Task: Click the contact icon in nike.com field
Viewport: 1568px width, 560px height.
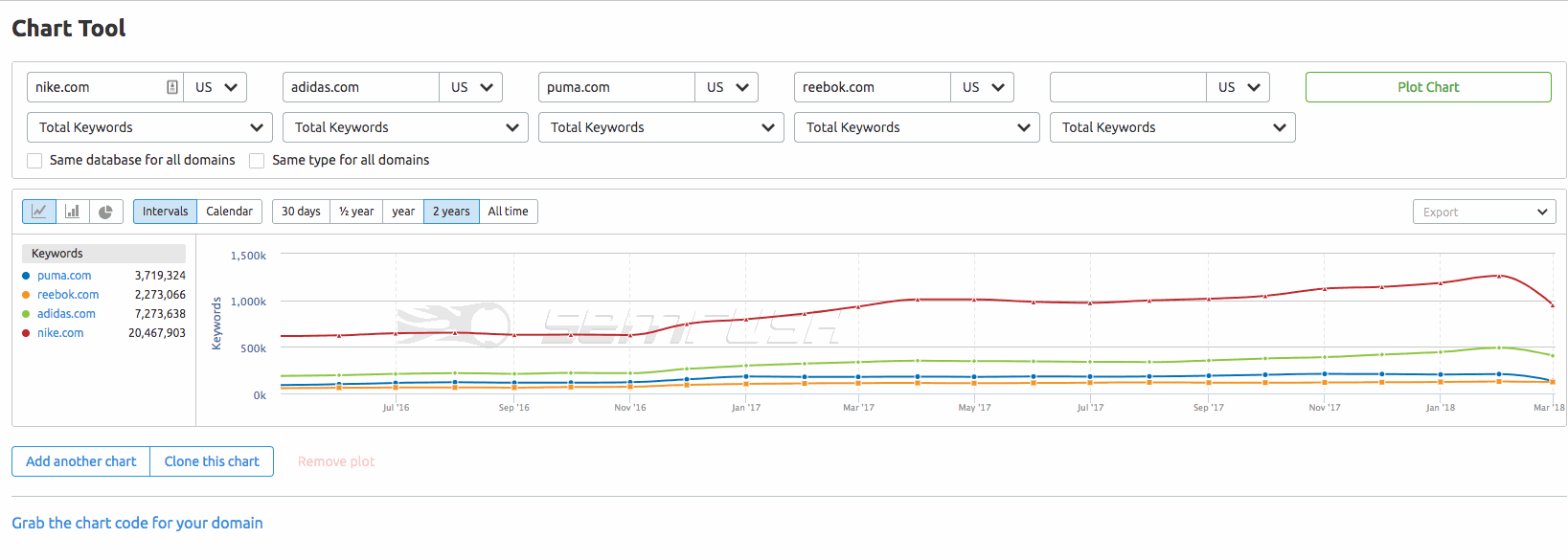Action: point(172,87)
